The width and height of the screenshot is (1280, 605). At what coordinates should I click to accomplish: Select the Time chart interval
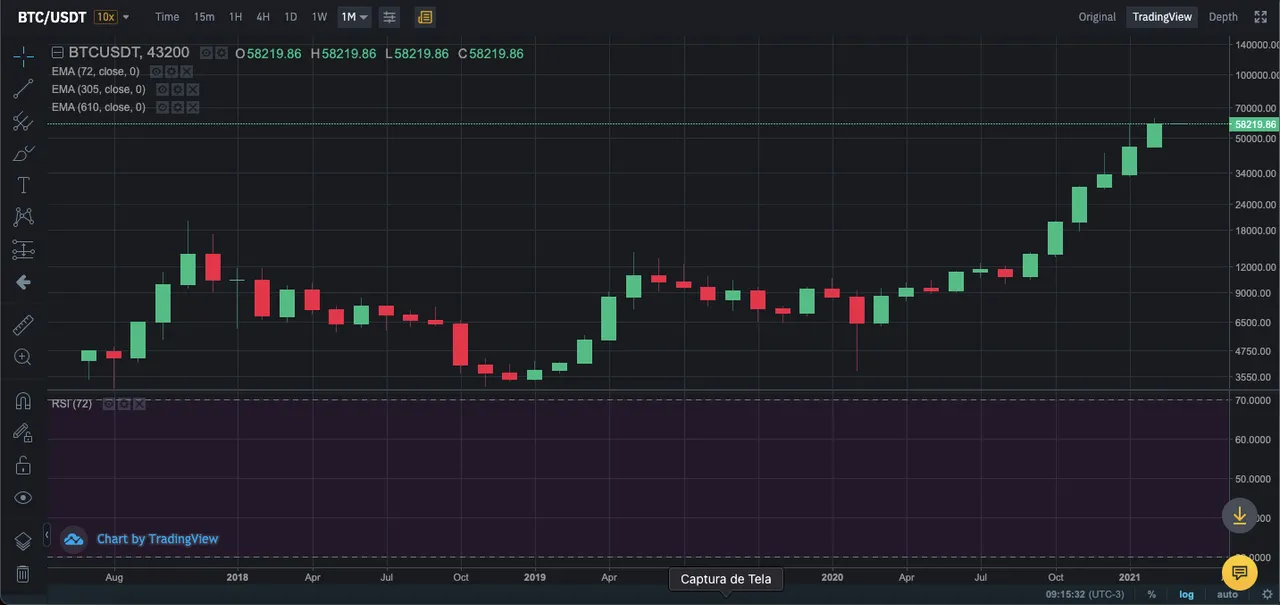(167, 17)
